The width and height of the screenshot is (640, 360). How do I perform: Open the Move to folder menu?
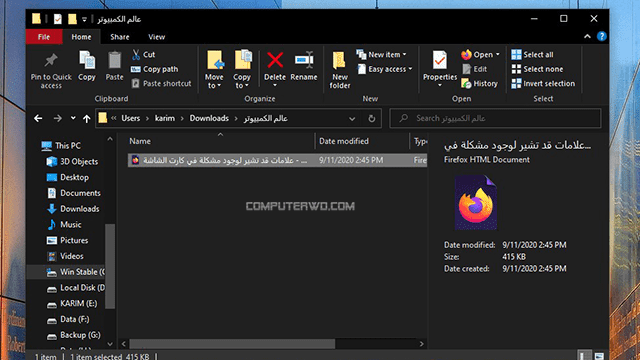coord(214,69)
